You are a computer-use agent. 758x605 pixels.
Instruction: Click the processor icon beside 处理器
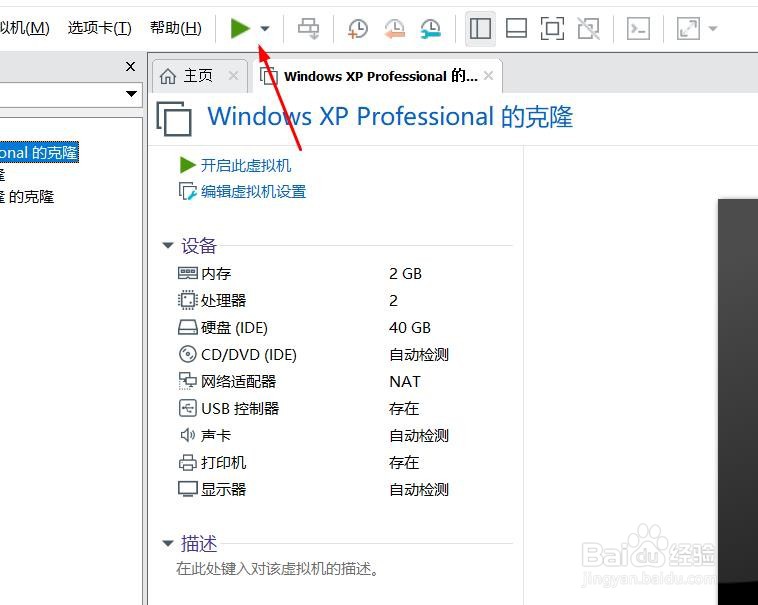[x=188, y=300]
